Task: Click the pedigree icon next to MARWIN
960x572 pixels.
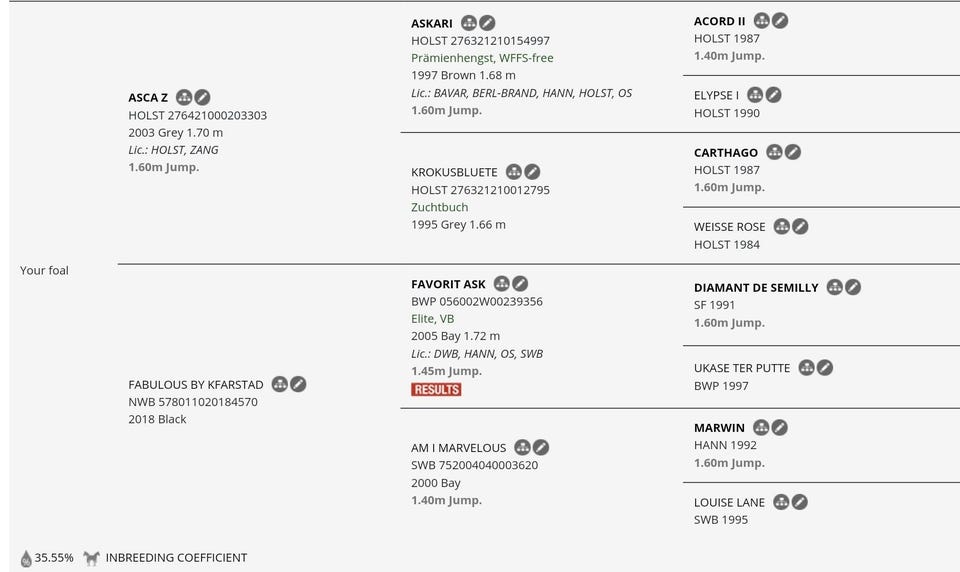Action: (x=762, y=428)
